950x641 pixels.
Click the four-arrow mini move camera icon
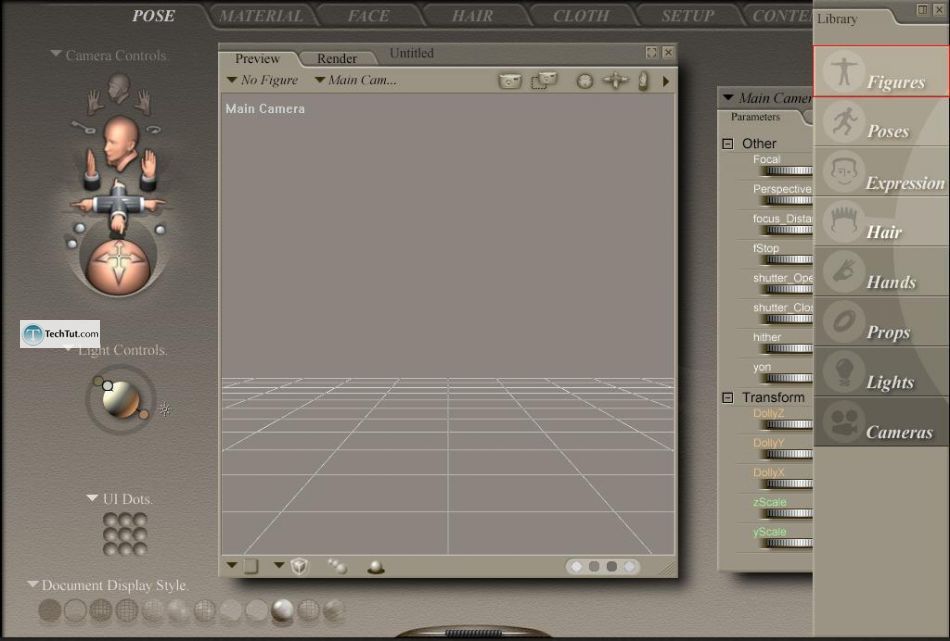point(616,81)
